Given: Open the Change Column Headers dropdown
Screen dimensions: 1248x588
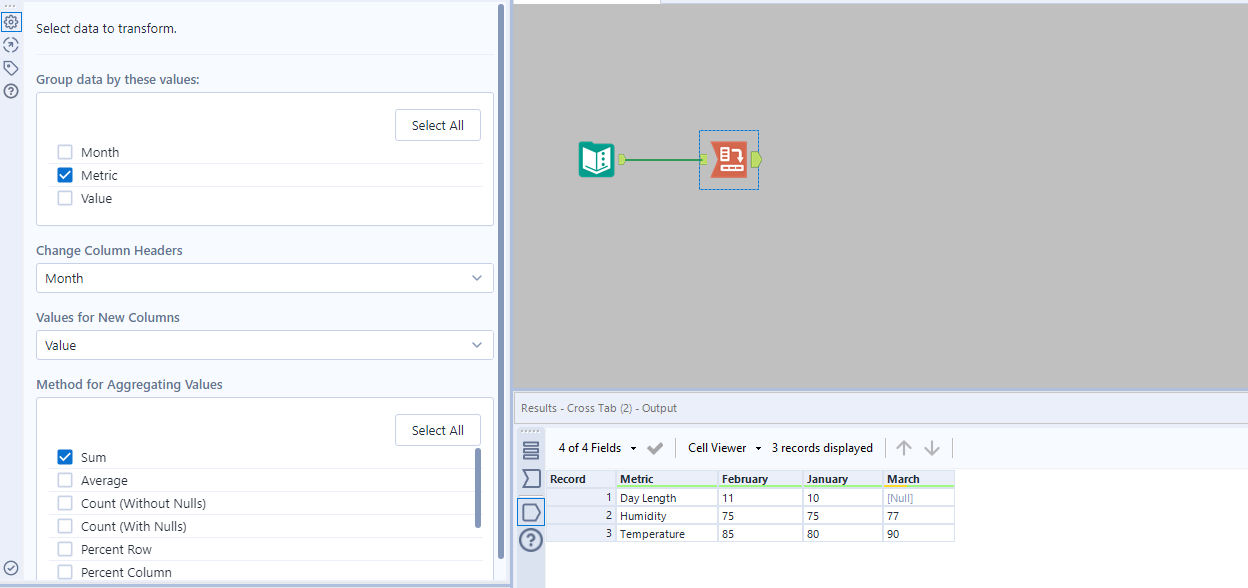Looking at the screenshot, I should (264, 277).
